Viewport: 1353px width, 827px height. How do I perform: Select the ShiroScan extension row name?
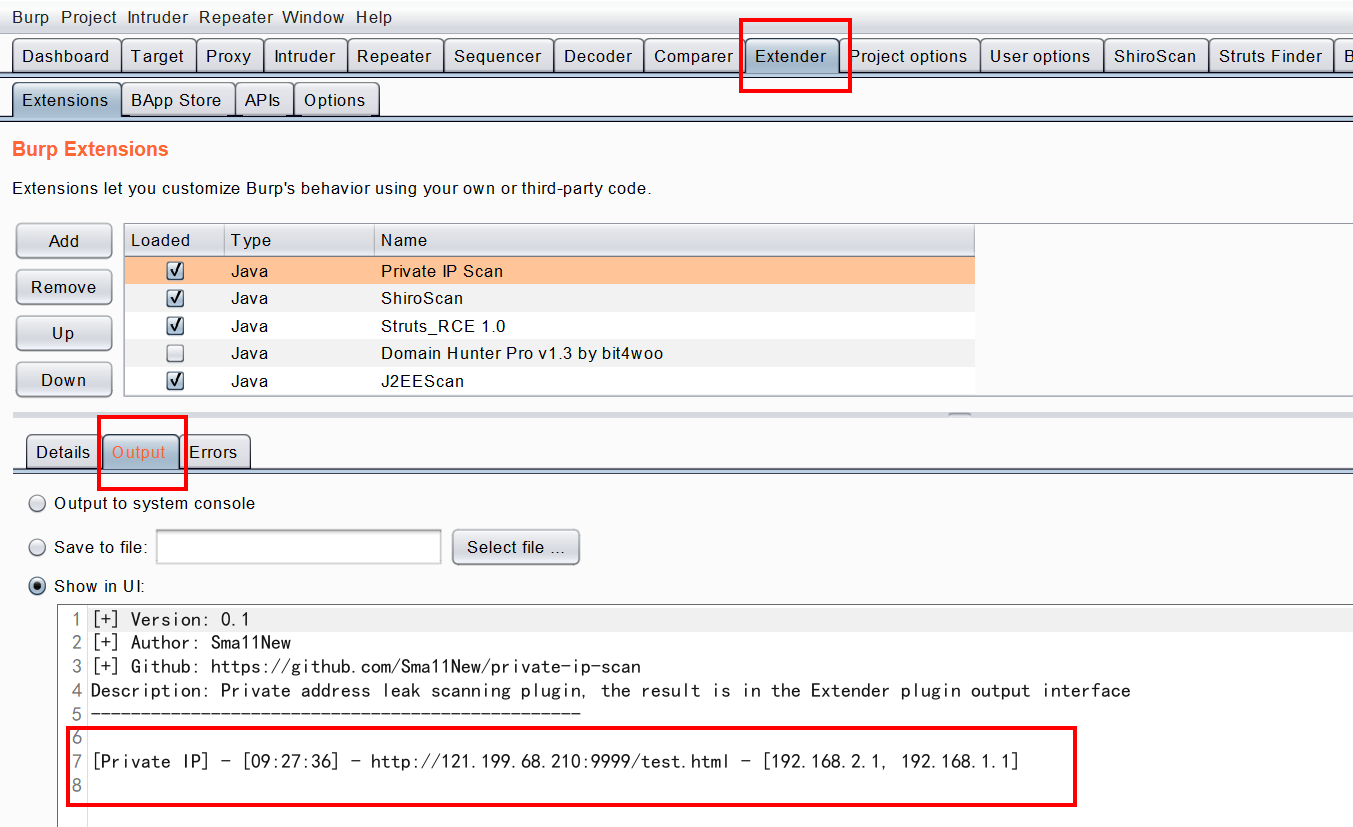point(422,298)
